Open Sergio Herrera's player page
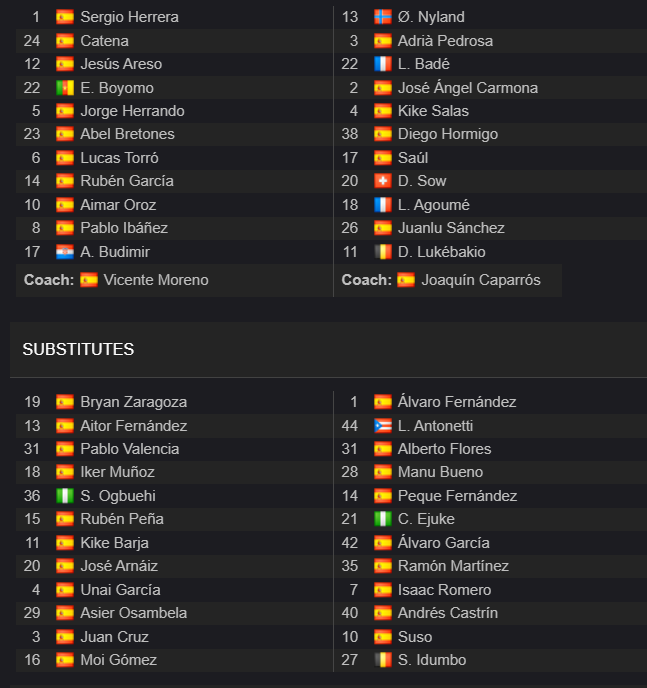The height and width of the screenshot is (688, 647). [x=129, y=17]
